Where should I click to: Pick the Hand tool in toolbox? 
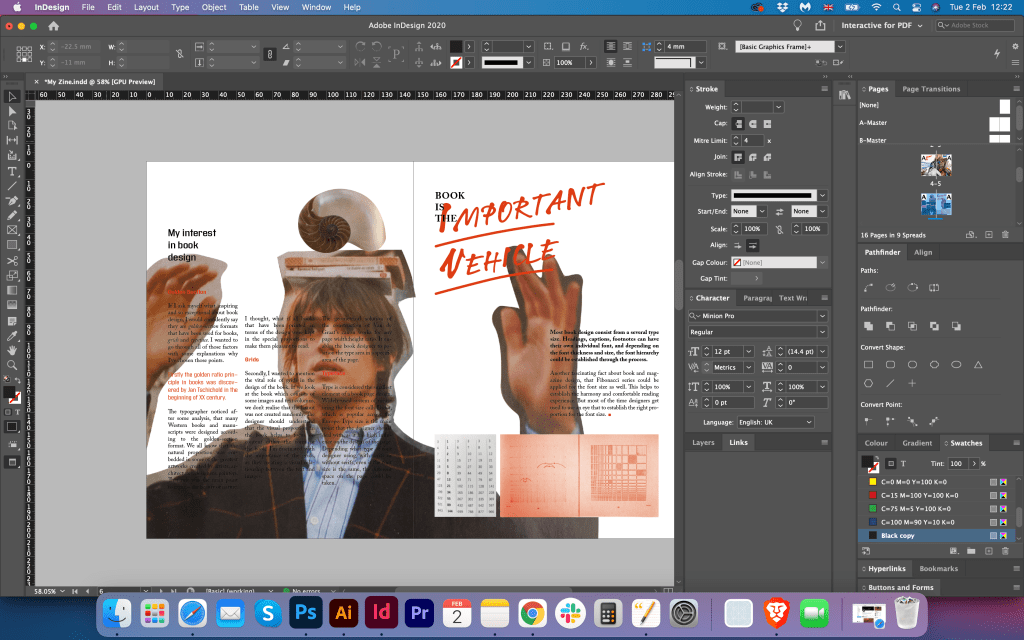pyautogui.click(x=12, y=351)
